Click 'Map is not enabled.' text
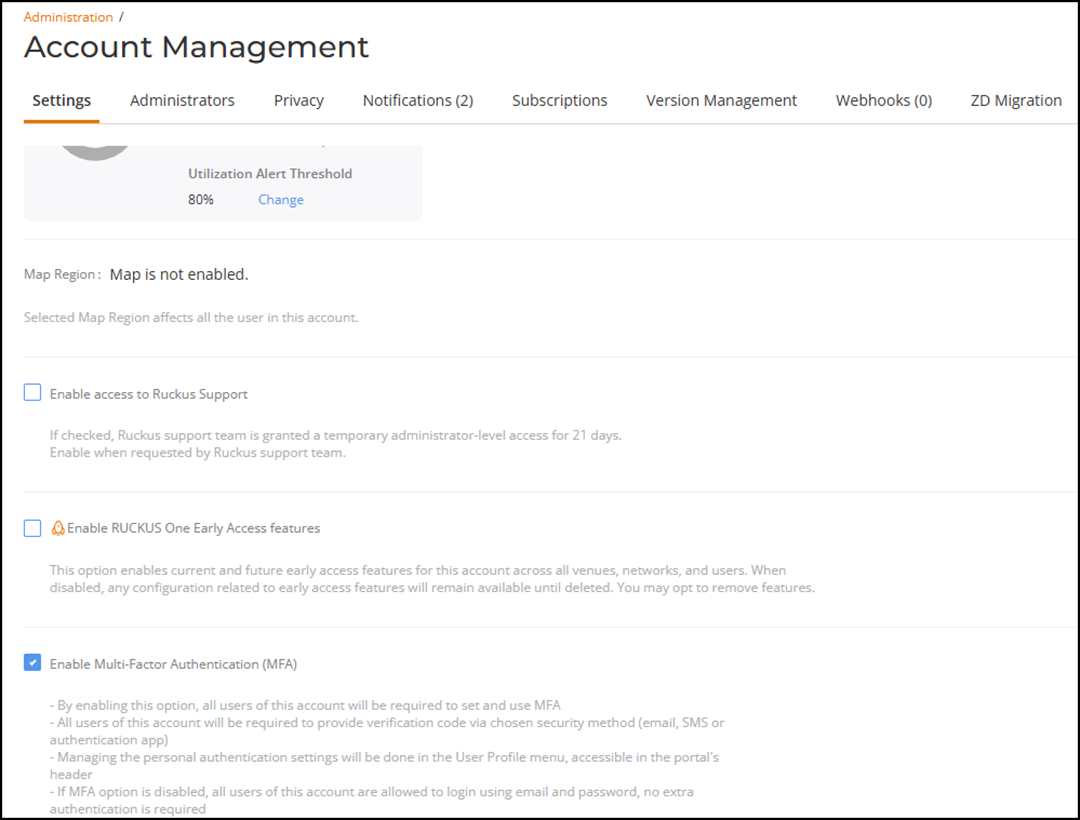The width and height of the screenshot is (1080, 820). [x=179, y=275]
